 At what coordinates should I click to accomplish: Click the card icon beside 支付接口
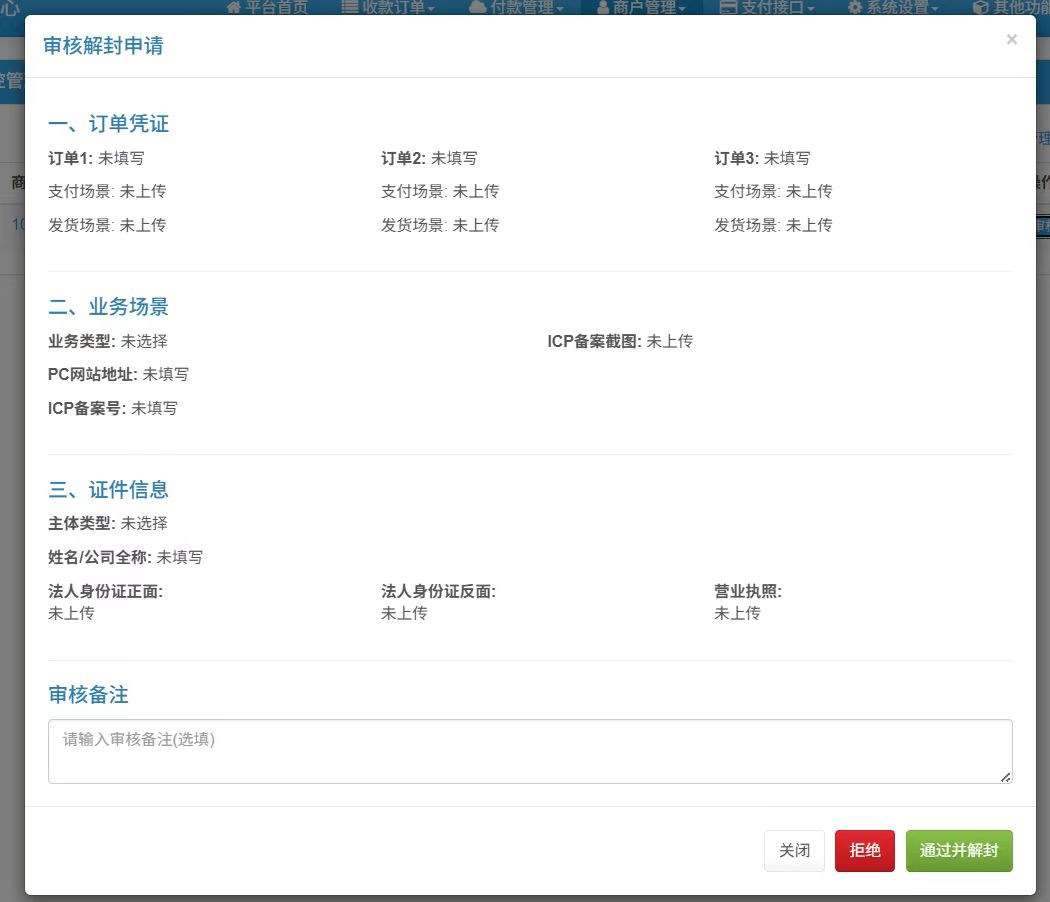[x=729, y=7]
